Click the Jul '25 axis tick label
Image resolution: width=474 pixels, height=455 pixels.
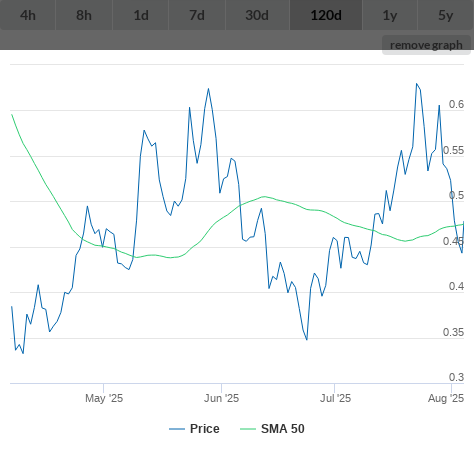tap(335, 398)
